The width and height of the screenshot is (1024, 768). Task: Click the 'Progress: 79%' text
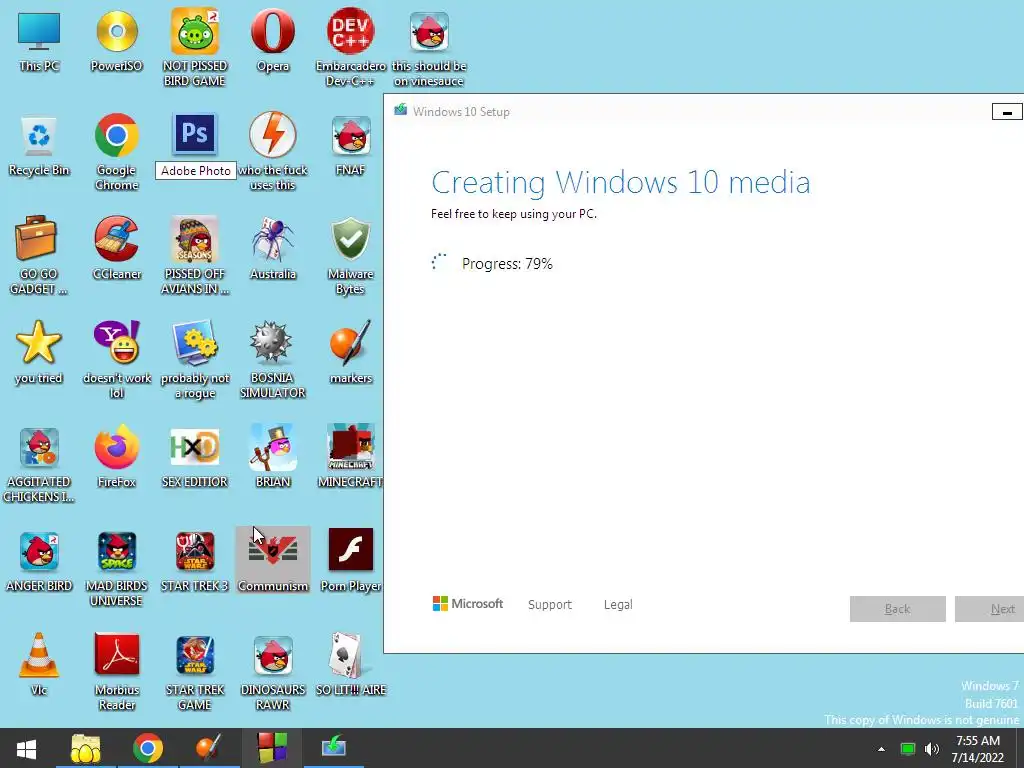tap(507, 264)
